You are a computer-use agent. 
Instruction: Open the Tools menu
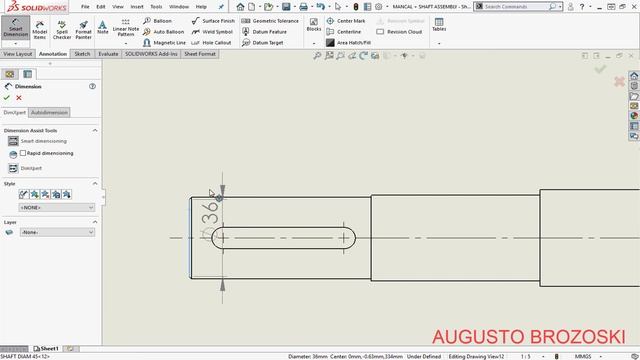click(x=156, y=7)
